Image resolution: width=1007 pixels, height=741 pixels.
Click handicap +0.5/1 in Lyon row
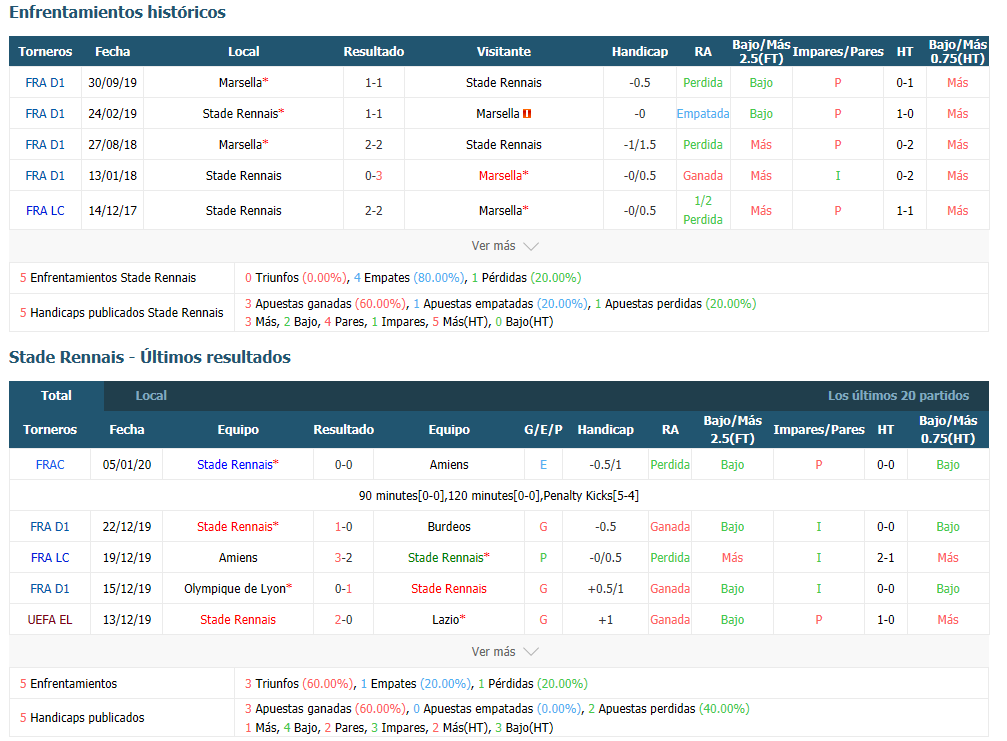pyautogui.click(x=606, y=588)
